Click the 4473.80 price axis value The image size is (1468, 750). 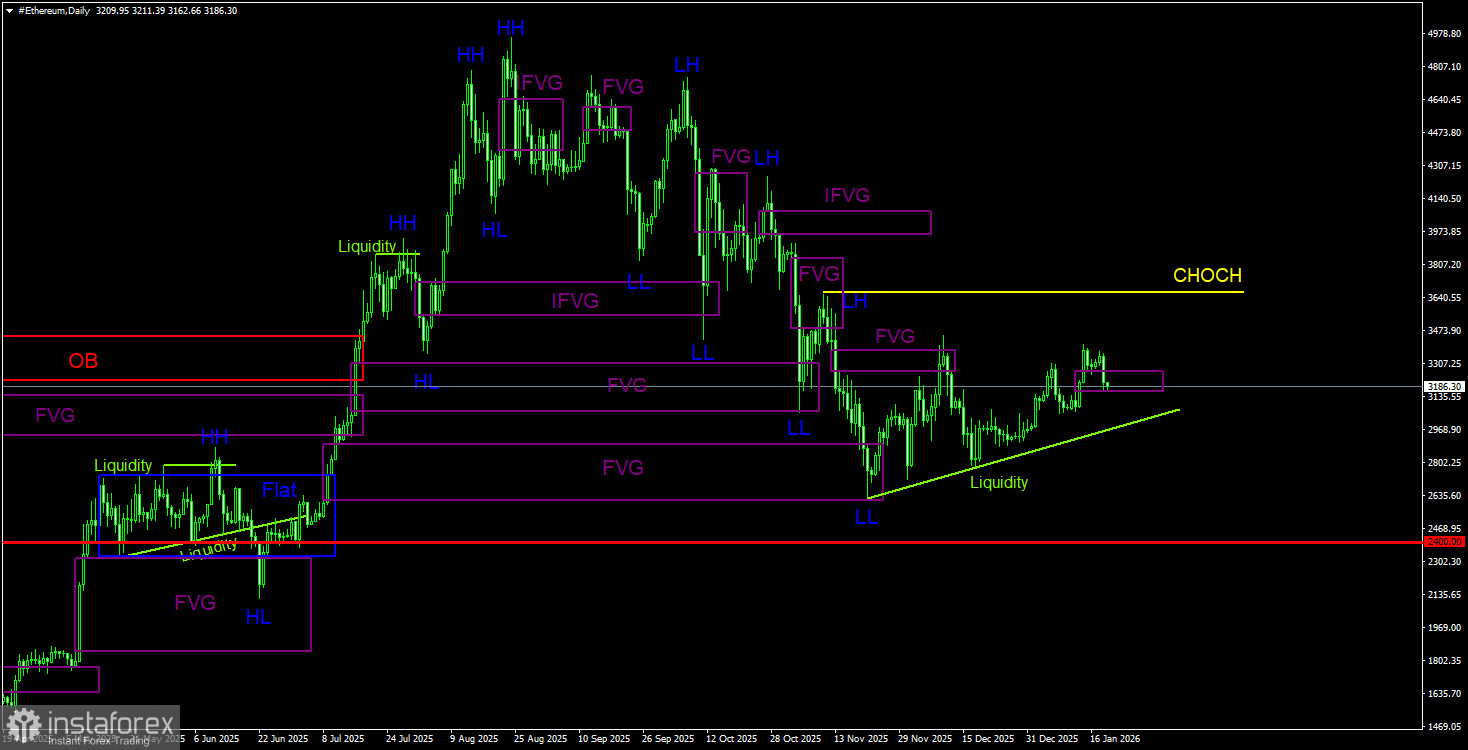[1444, 132]
